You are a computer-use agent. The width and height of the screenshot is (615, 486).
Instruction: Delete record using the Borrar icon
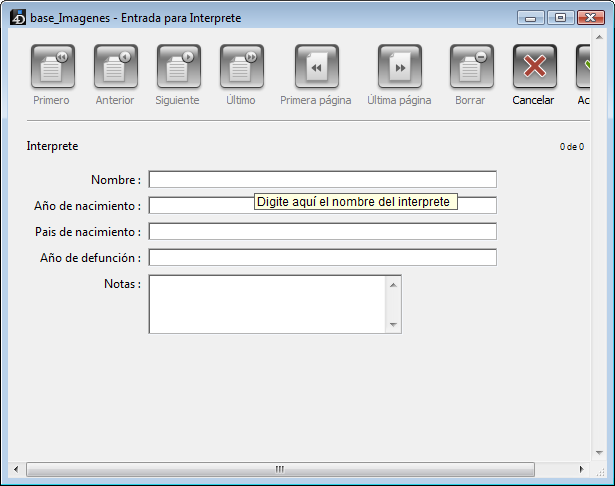(x=470, y=68)
